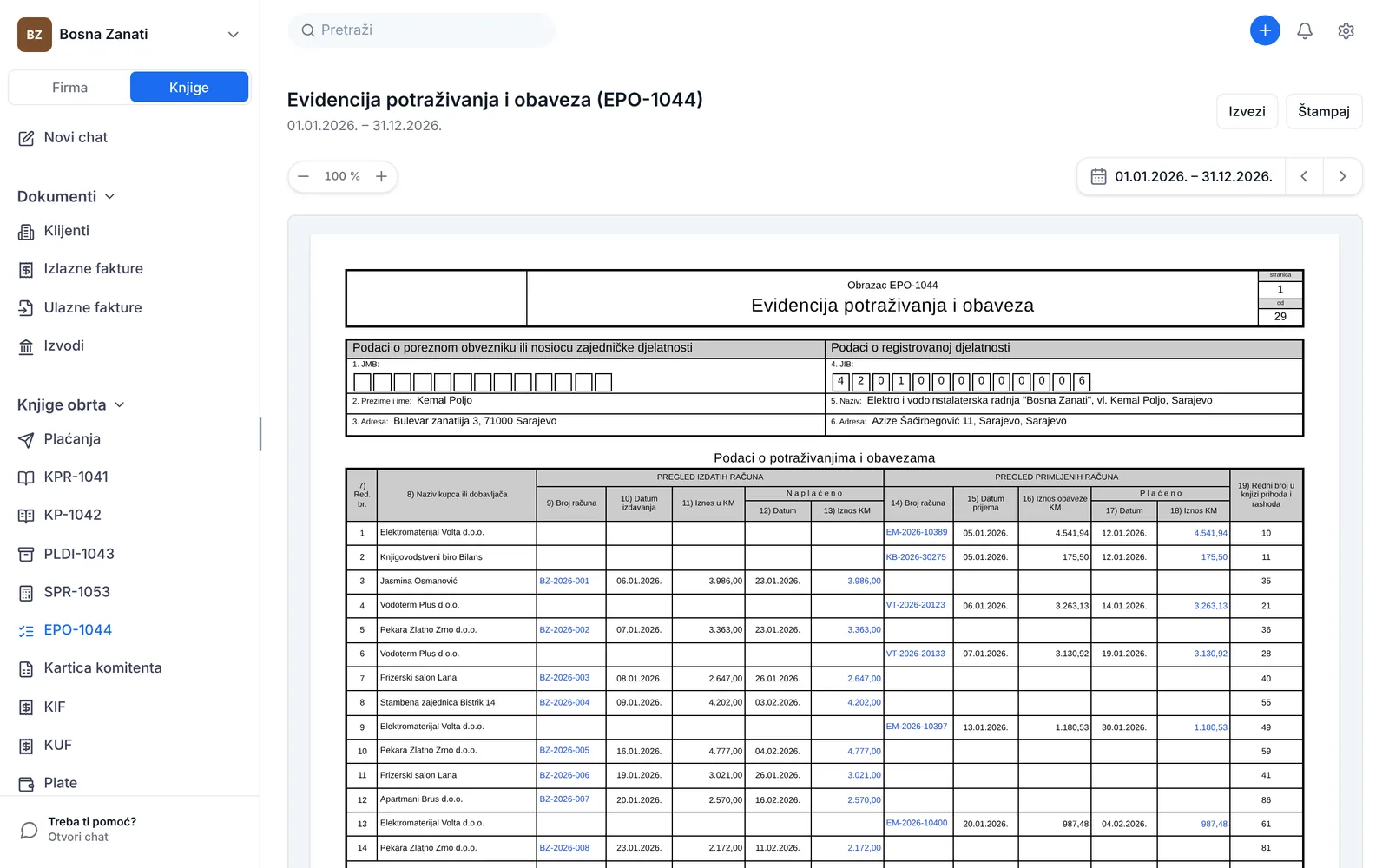Open date range 01.01.2026. – 31.12.2026. picker
The image size is (1389, 868).
coord(1181,177)
